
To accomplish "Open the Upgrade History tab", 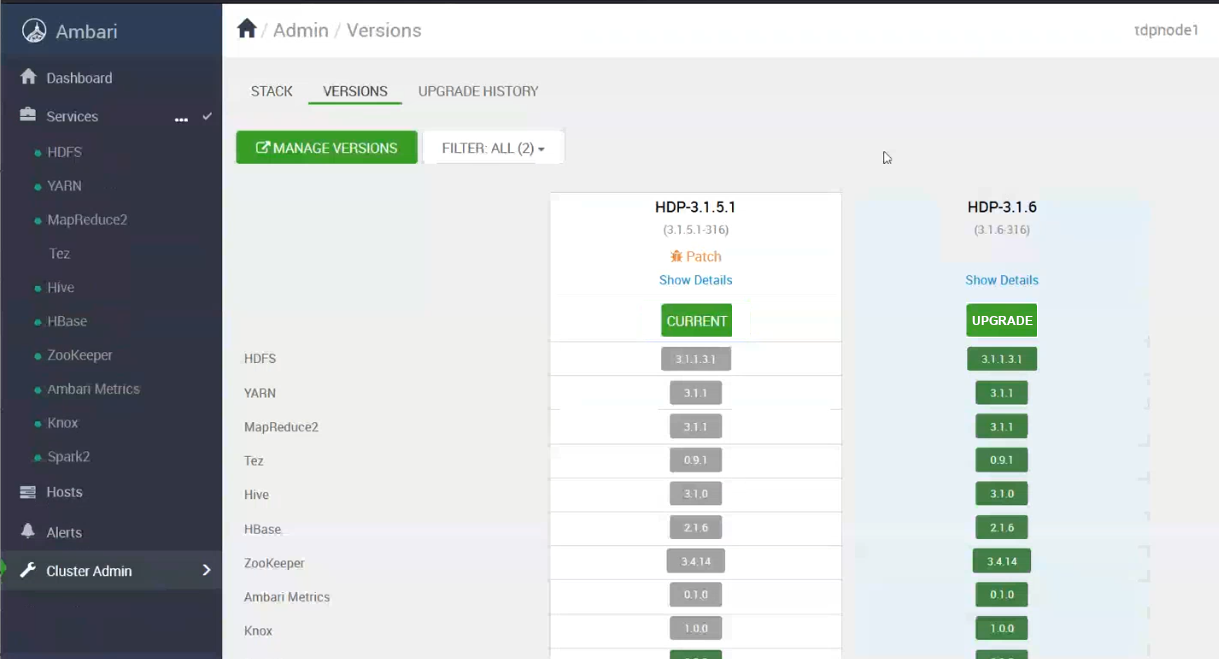I will [478, 91].
